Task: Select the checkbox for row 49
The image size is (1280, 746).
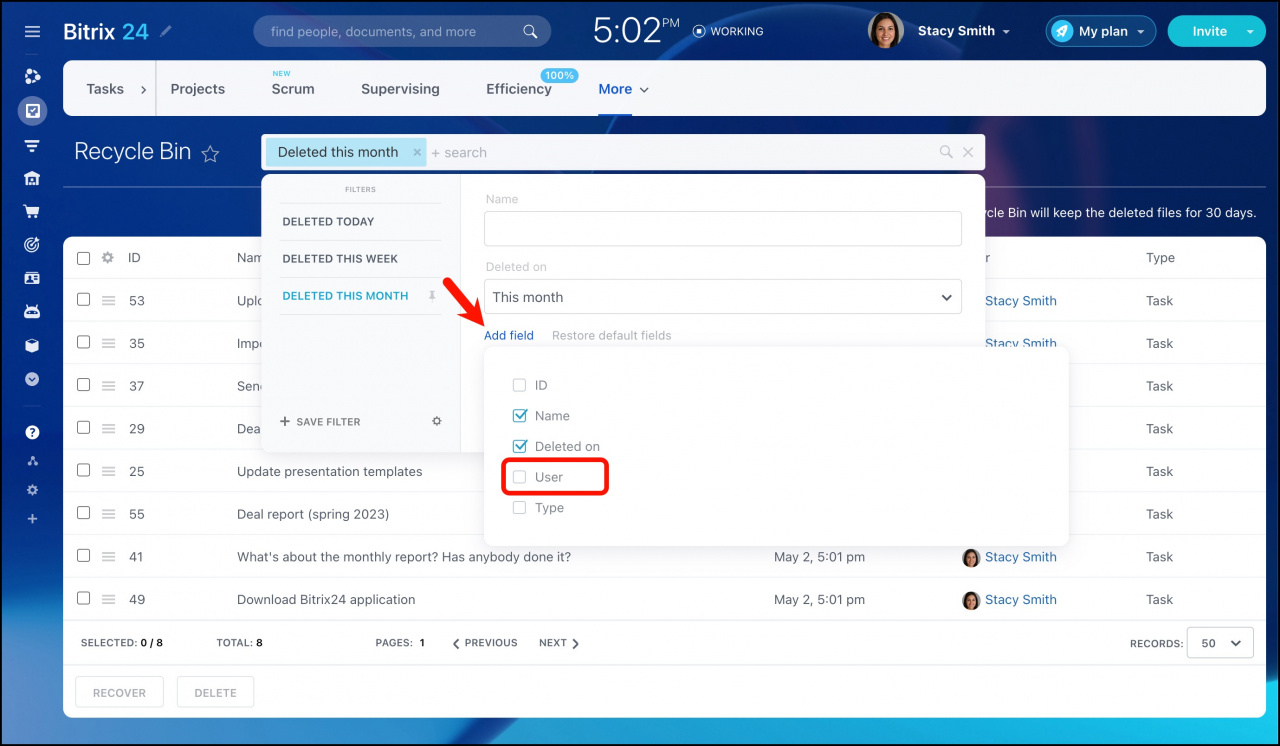Action: [x=83, y=599]
